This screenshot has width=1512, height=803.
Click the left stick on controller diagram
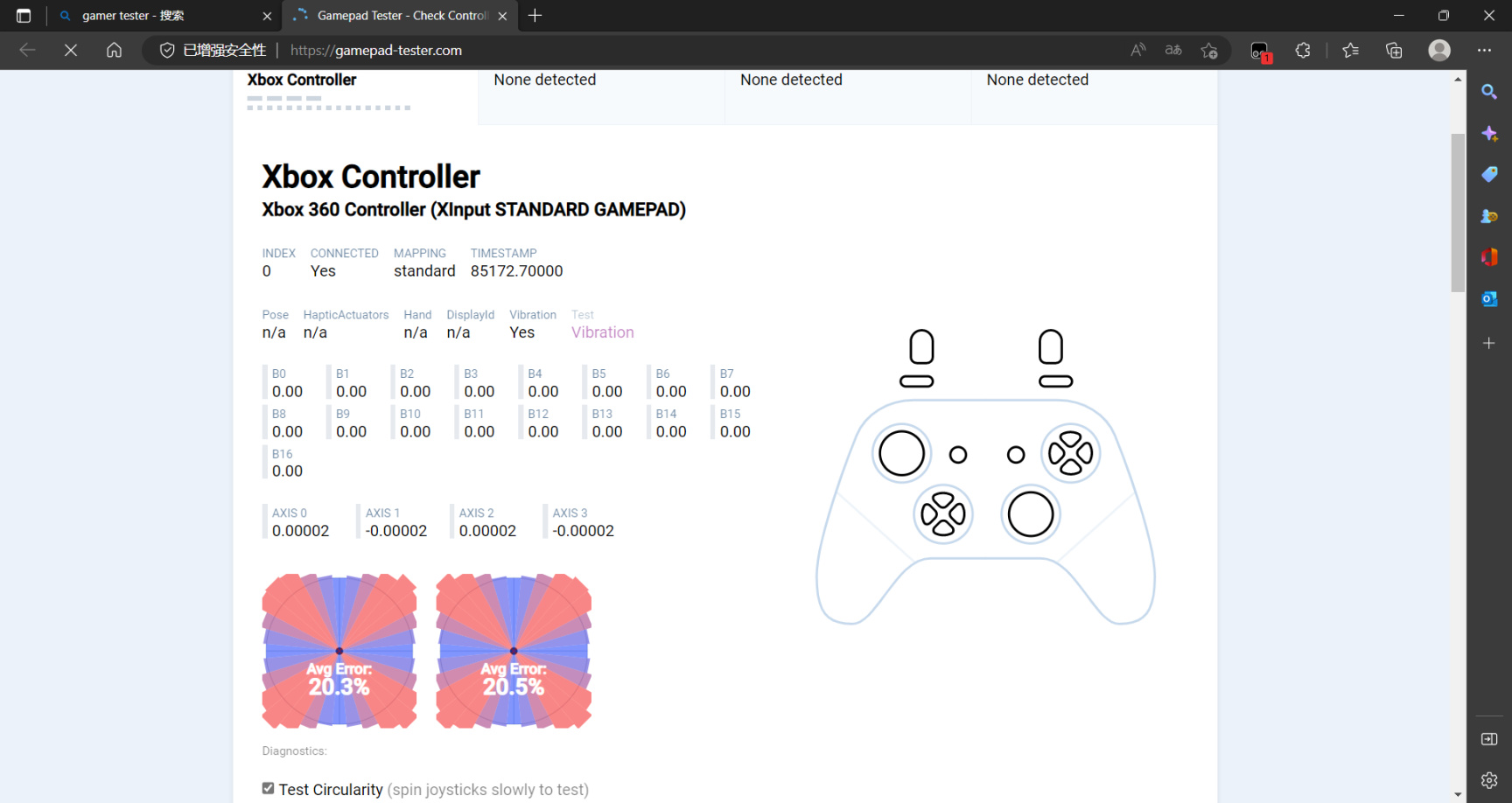coord(901,453)
